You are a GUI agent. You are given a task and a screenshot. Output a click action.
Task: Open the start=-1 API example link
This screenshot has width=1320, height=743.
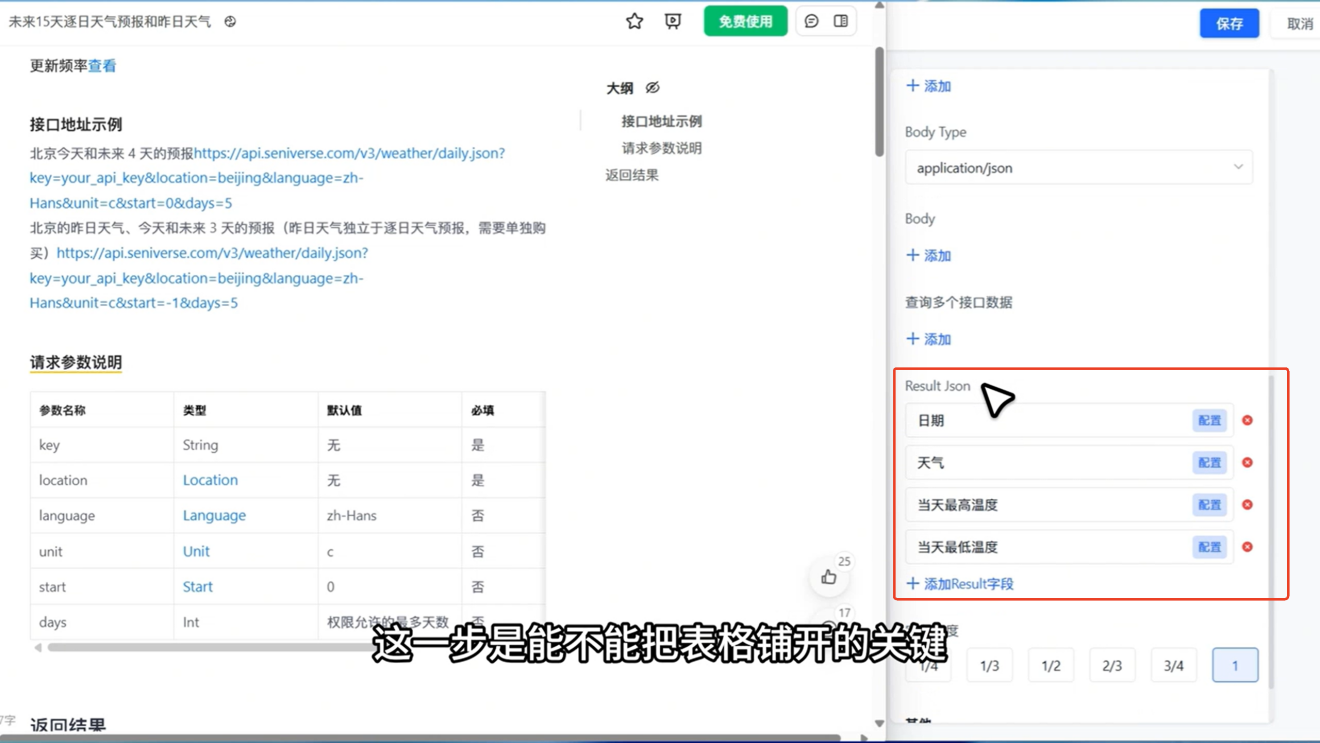click(x=197, y=278)
